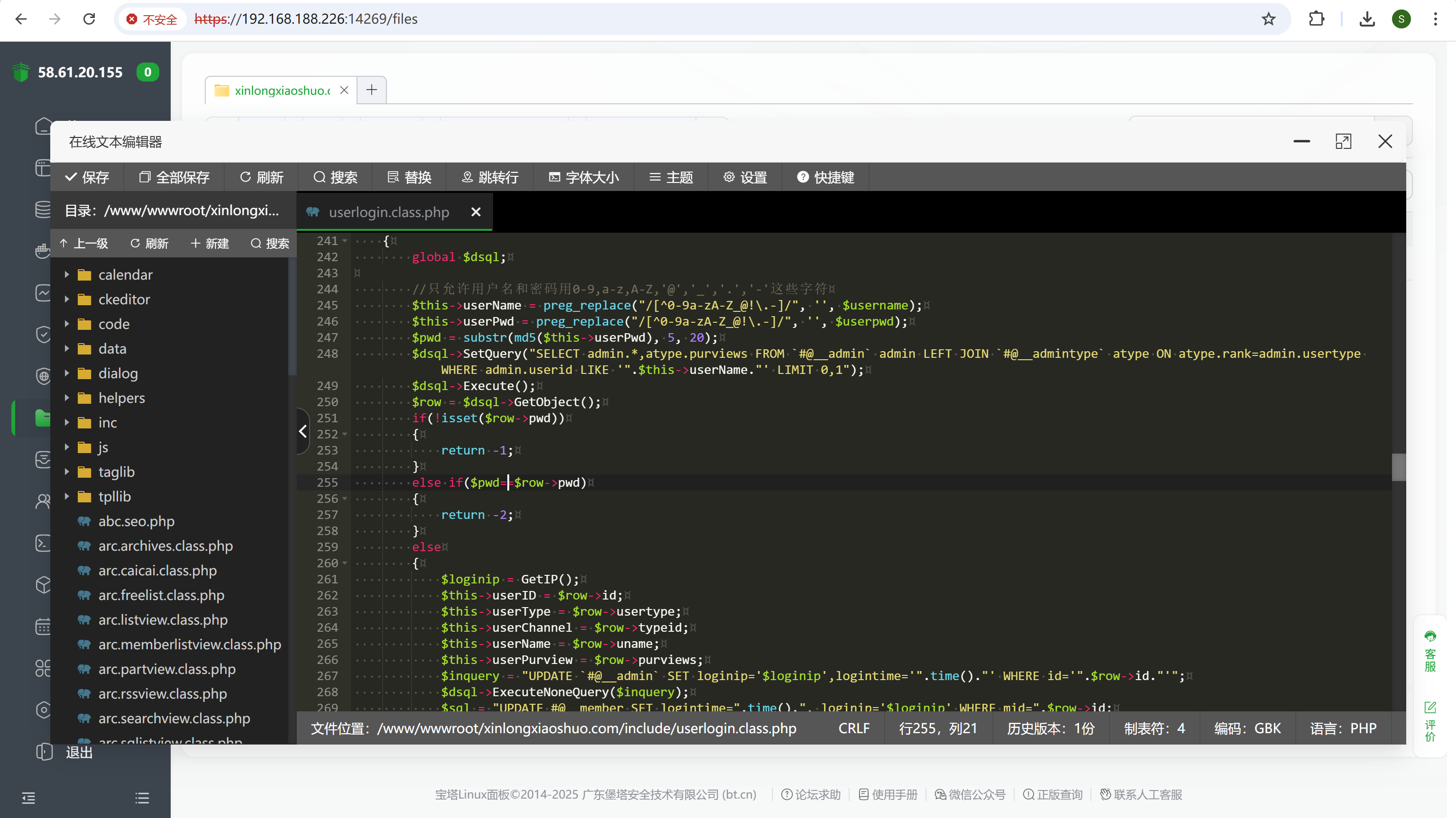Click Save All (全部保存) in editor toolbar

pos(174,177)
